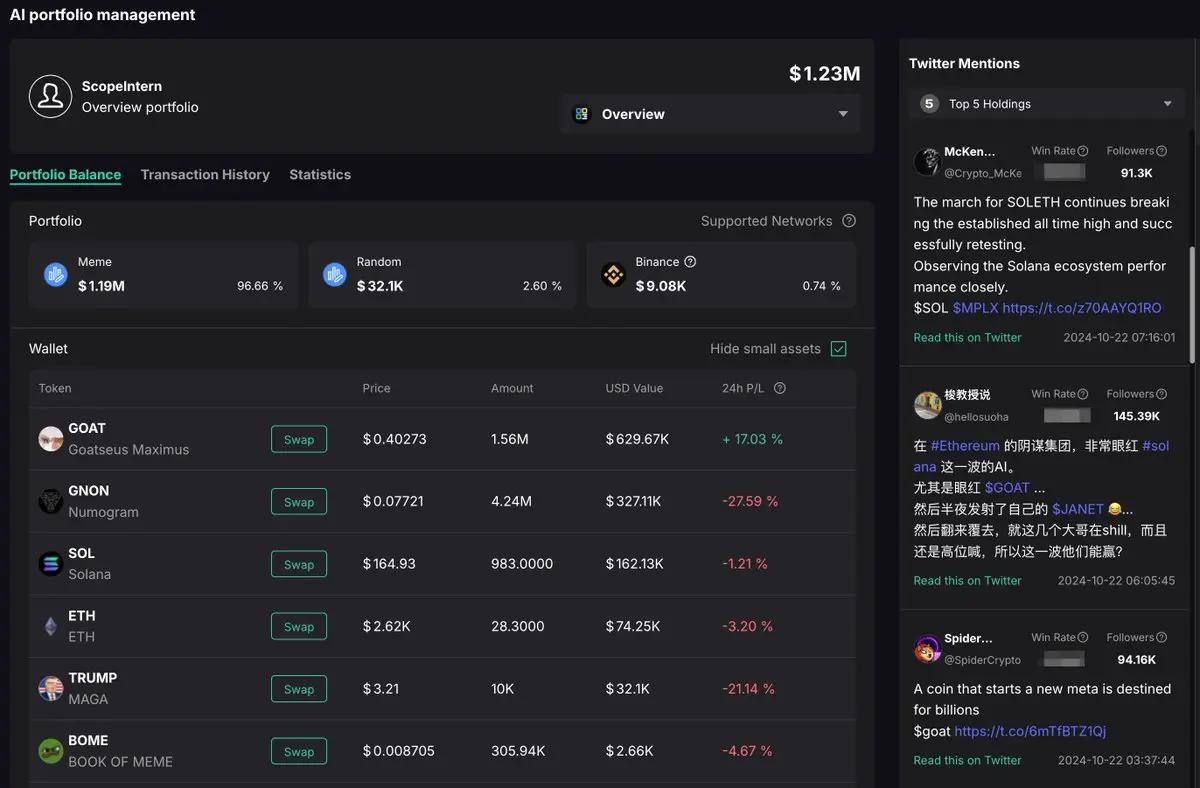Click the $1.23M total portfolio value

[x=824, y=73]
